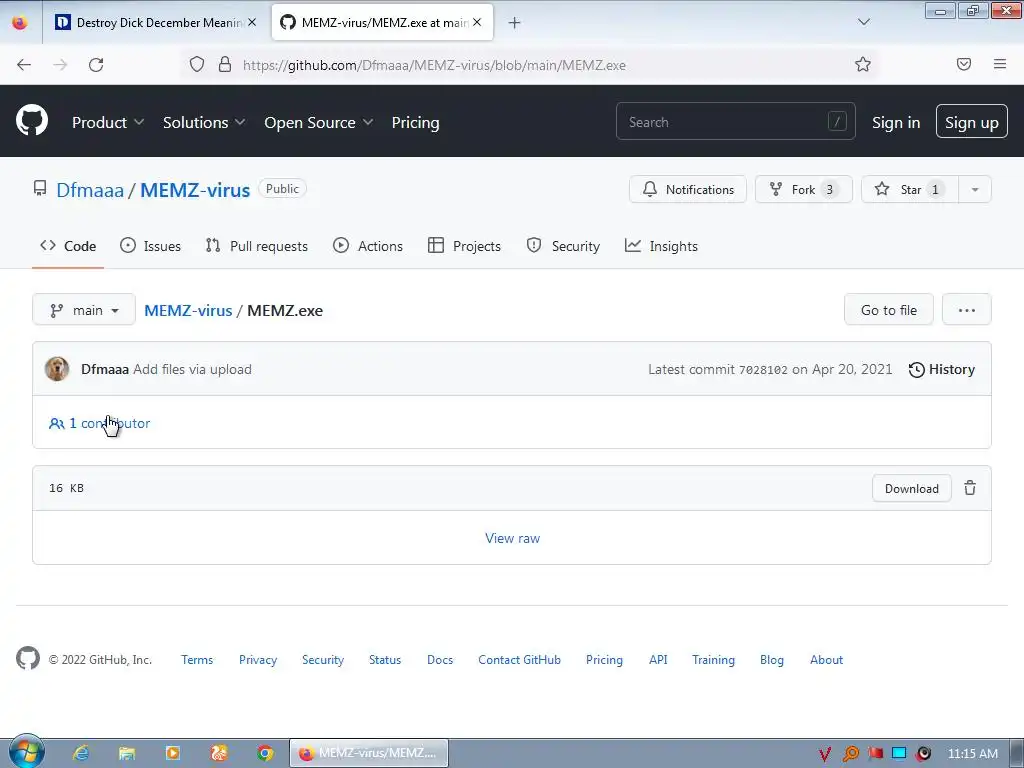
Task: Click the Fork button
Action: tap(804, 189)
